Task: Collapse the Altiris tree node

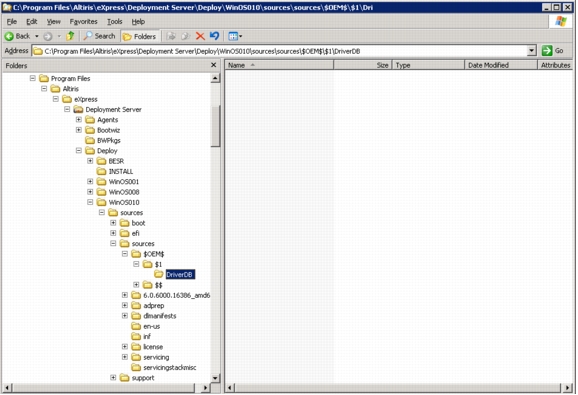Action: [x=44, y=88]
